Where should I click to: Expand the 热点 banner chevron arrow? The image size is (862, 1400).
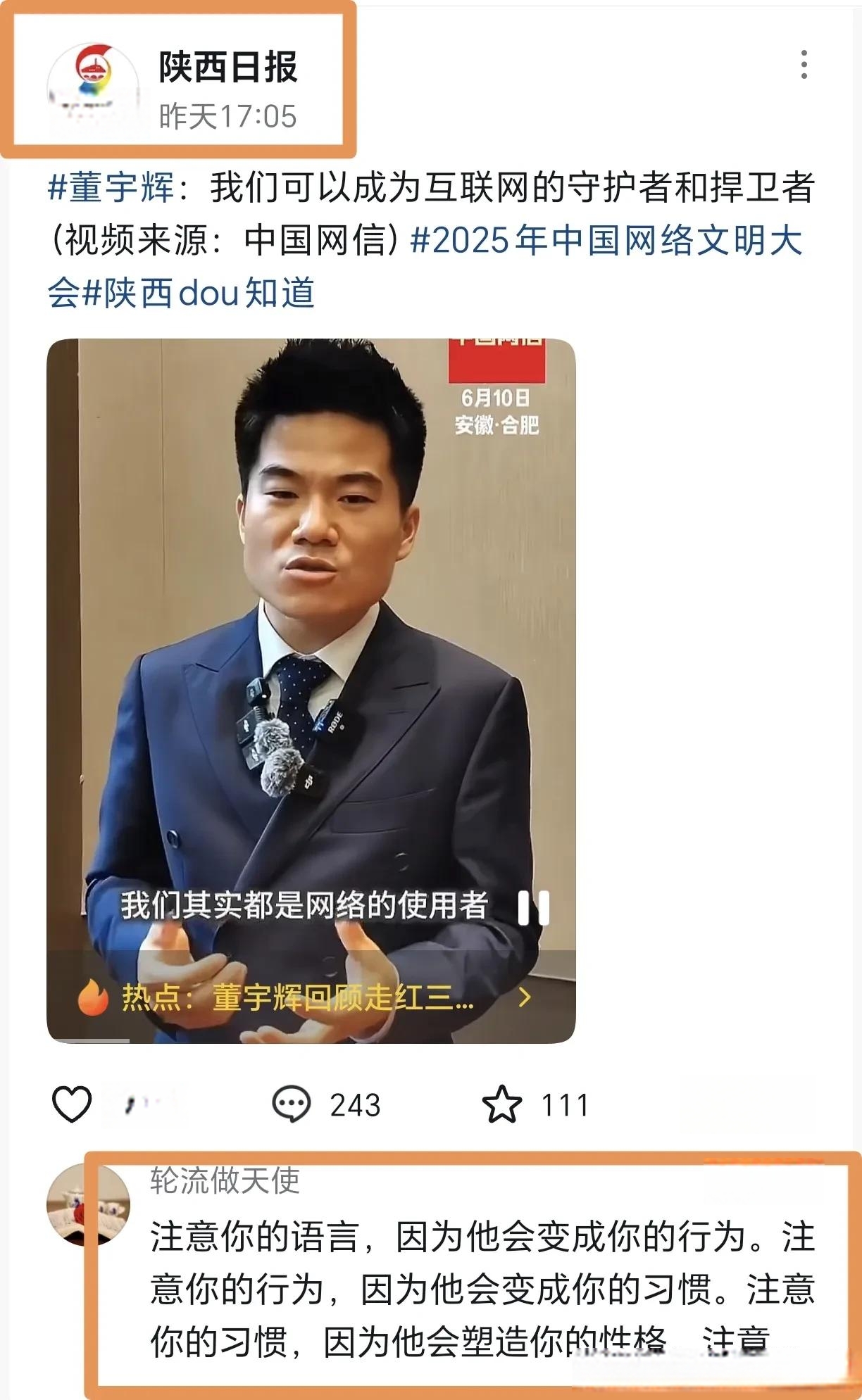coord(524,997)
